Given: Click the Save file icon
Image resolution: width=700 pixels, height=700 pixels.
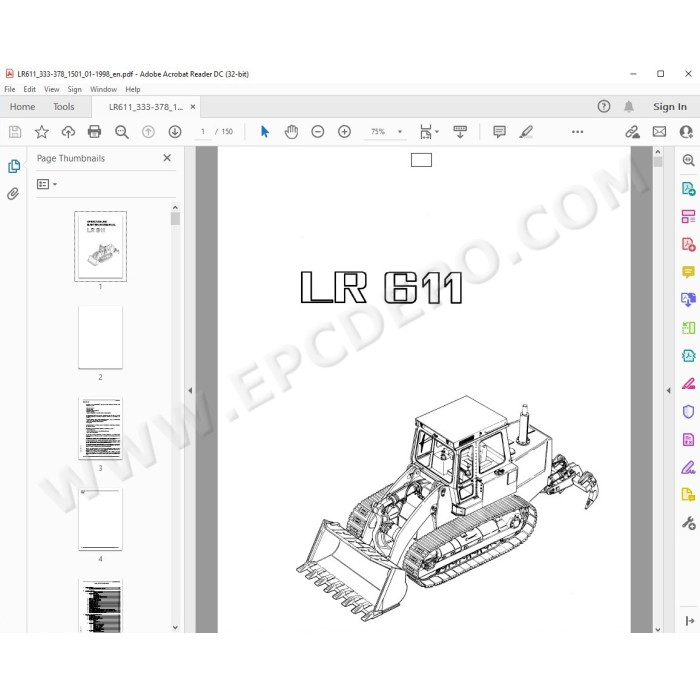Looking at the screenshot, I should click(x=15, y=132).
